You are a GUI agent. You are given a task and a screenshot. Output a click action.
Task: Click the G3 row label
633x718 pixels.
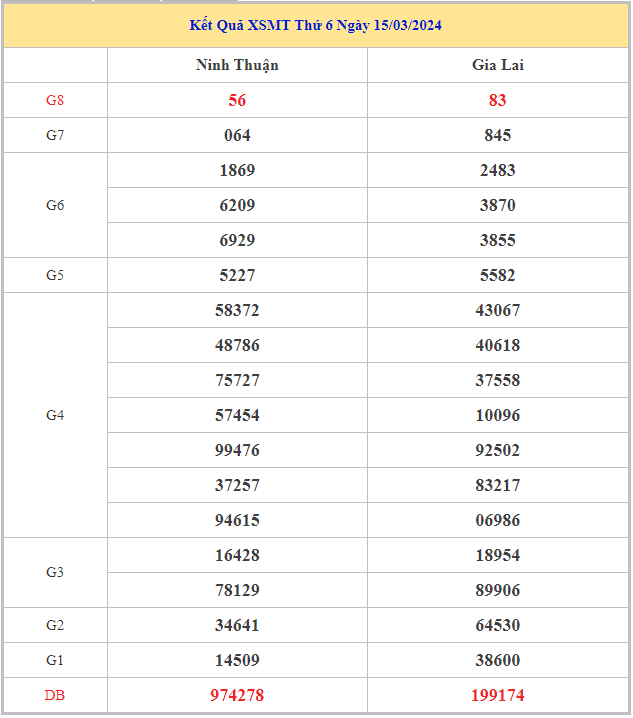click(55, 572)
